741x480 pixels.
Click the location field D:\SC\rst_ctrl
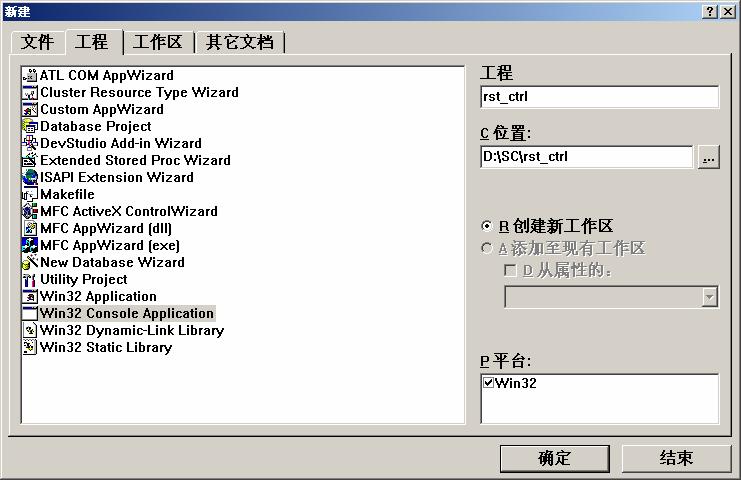tap(586, 157)
